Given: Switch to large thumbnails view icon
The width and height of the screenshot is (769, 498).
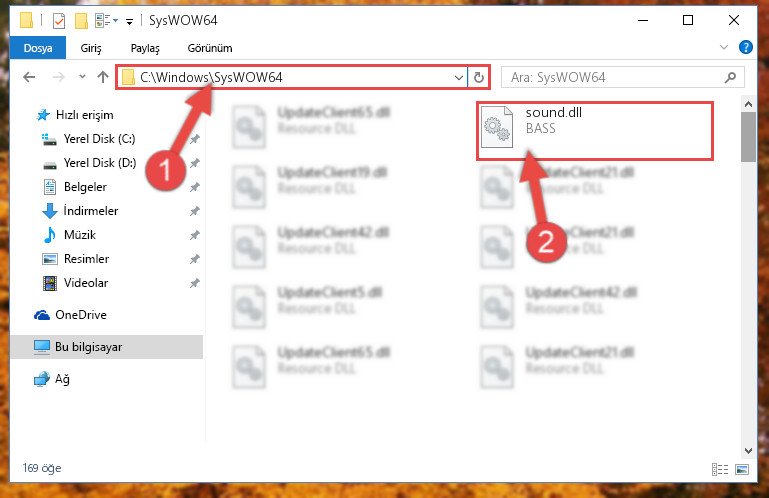Looking at the screenshot, I should [742, 470].
